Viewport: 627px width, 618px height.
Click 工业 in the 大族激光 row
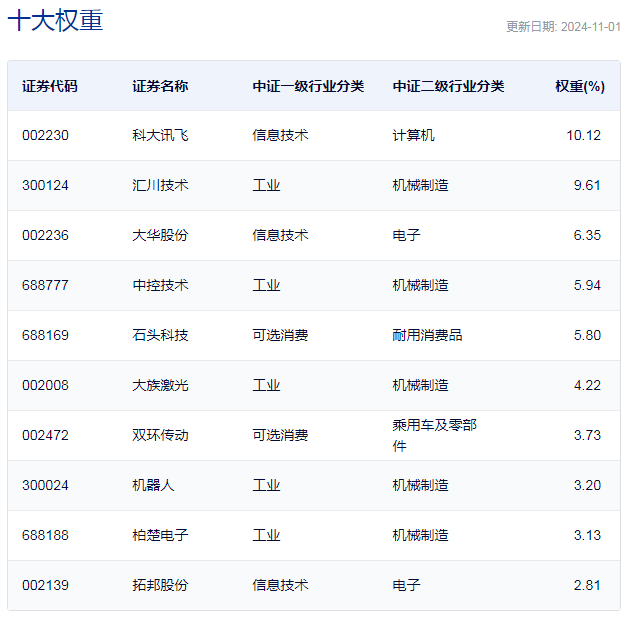click(x=266, y=385)
